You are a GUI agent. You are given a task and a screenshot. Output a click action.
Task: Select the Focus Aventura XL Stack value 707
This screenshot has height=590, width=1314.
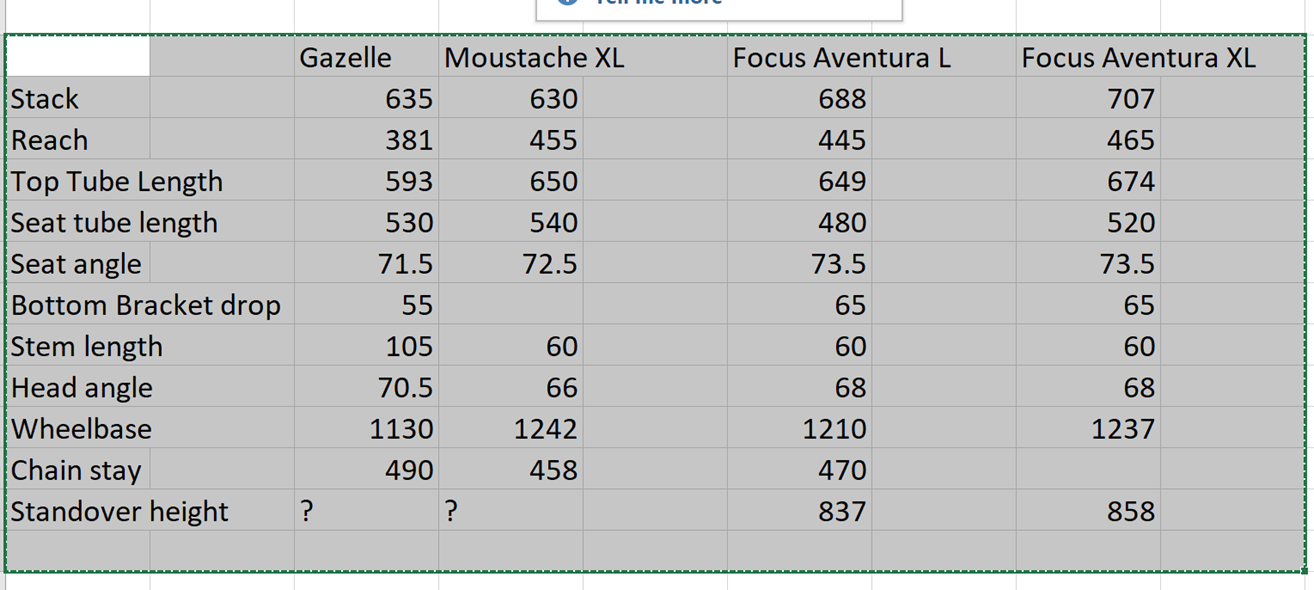1087,99
